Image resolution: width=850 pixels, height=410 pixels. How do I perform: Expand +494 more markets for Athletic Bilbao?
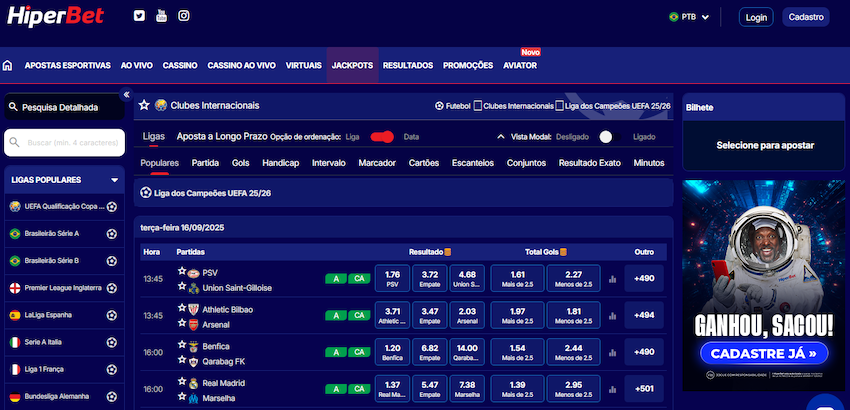[644, 316]
